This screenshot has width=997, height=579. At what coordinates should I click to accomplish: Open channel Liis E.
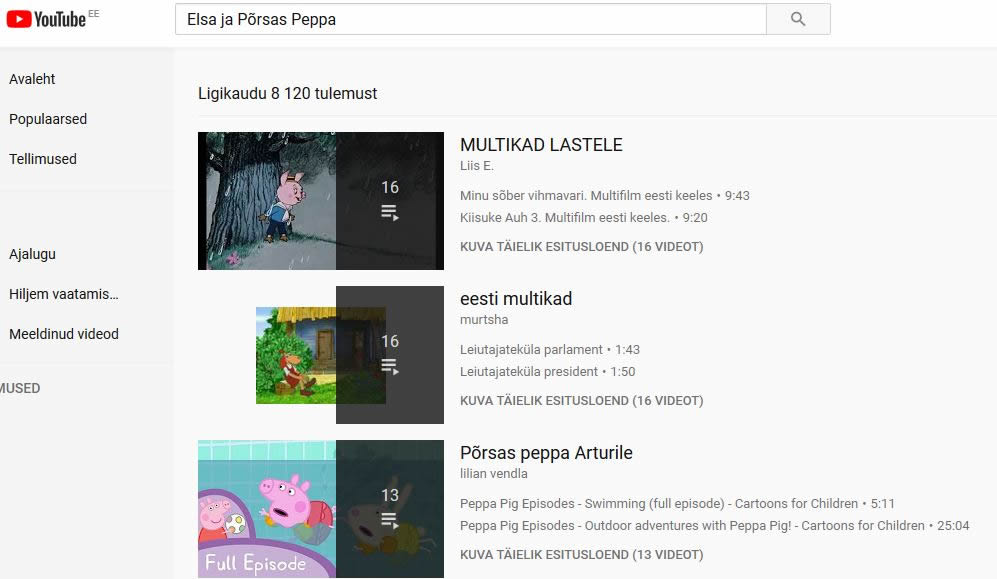[477, 166]
